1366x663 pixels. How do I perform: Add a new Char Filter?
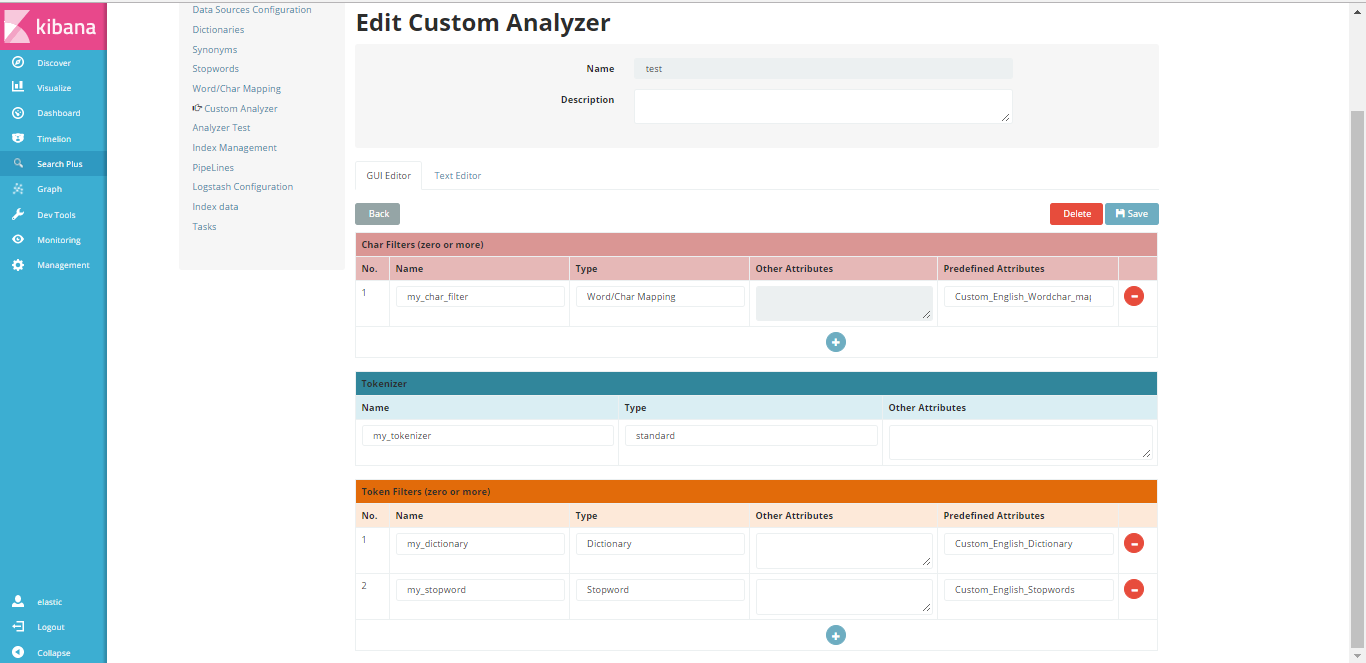click(x=836, y=342)
